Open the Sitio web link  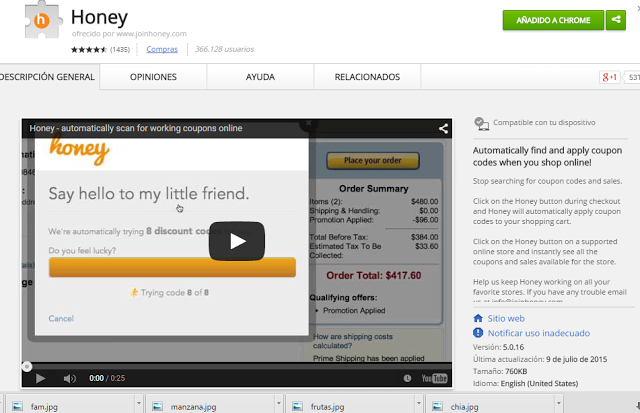tap(506, 318)
